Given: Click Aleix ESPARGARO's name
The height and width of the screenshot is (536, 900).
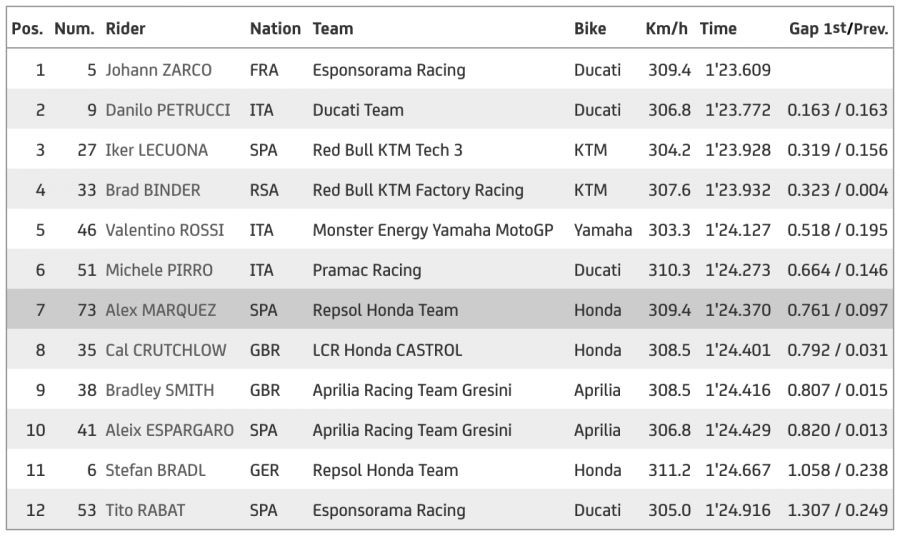Looking at the screenshot, I should 169,430.
